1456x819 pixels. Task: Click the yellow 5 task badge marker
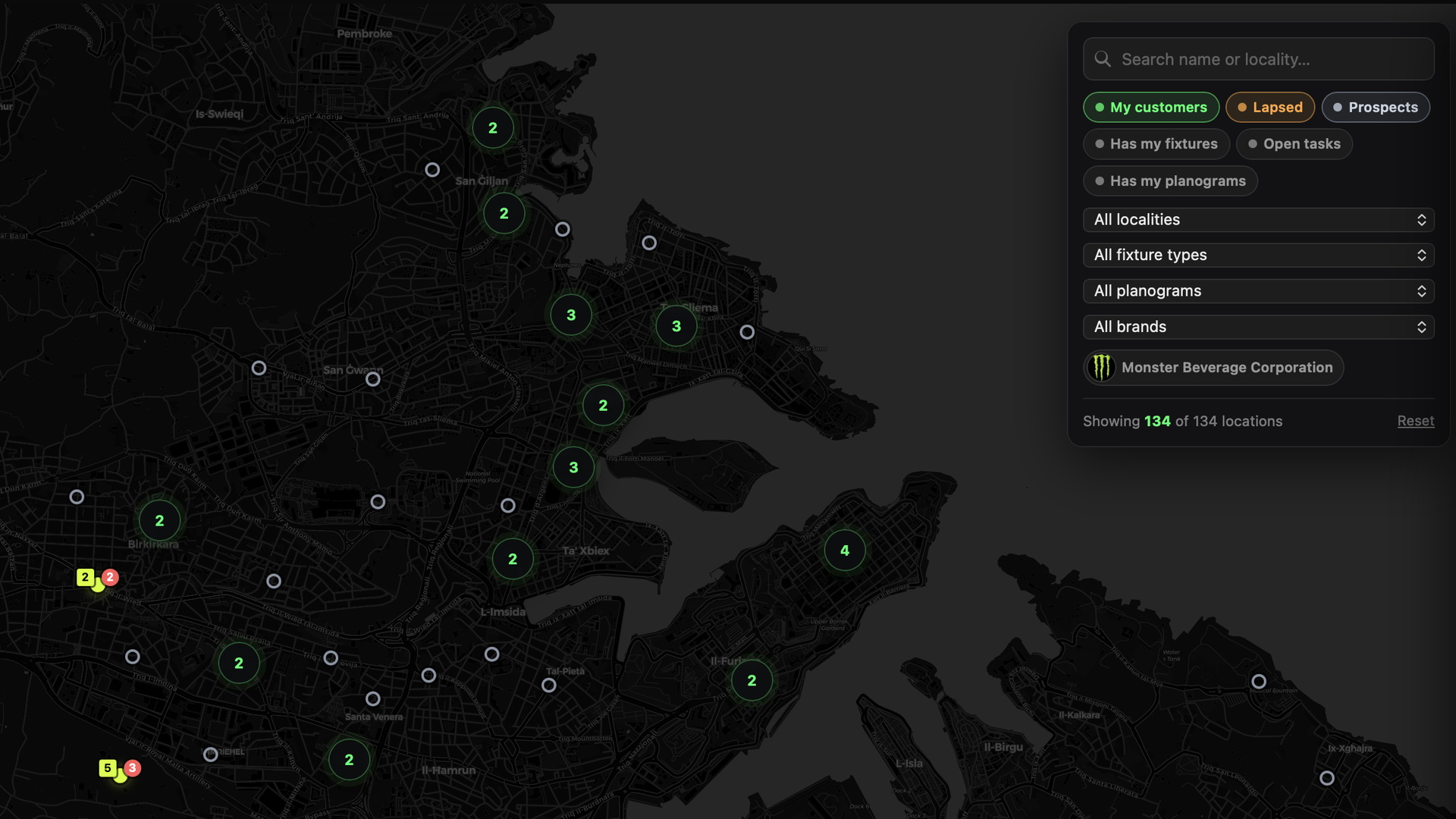pos(108,768)
